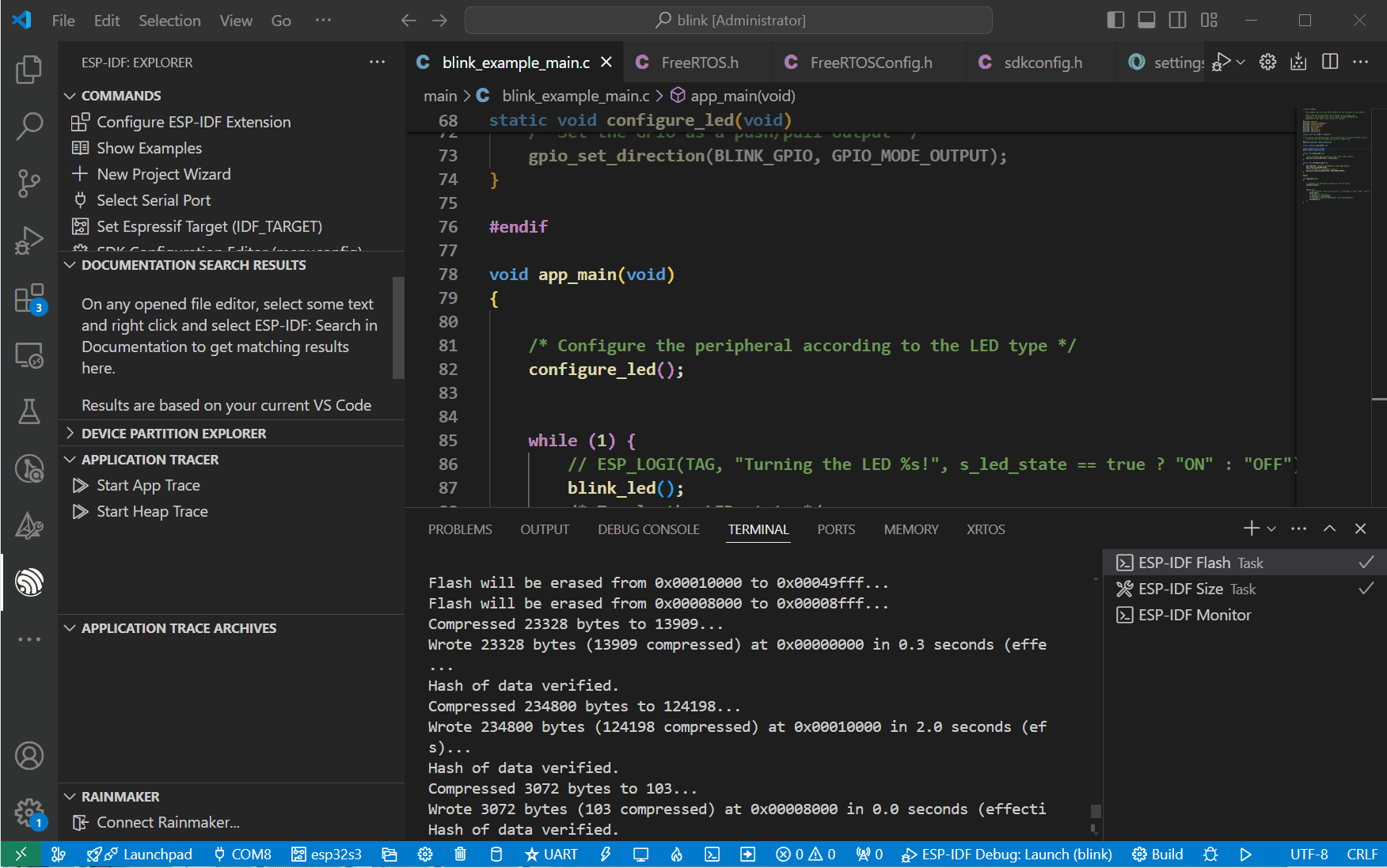Open the Manage gear in activity bar
Viewport: 1387px width, 868px height.
pos(29,813)
